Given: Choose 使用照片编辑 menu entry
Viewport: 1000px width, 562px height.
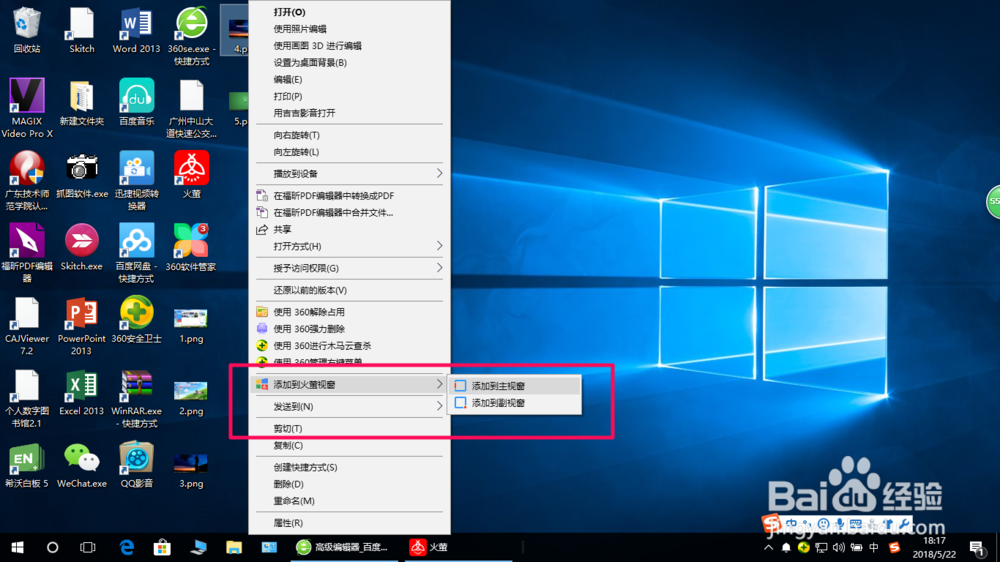Looking at the screenshot, I should click(x=349, y=29).
